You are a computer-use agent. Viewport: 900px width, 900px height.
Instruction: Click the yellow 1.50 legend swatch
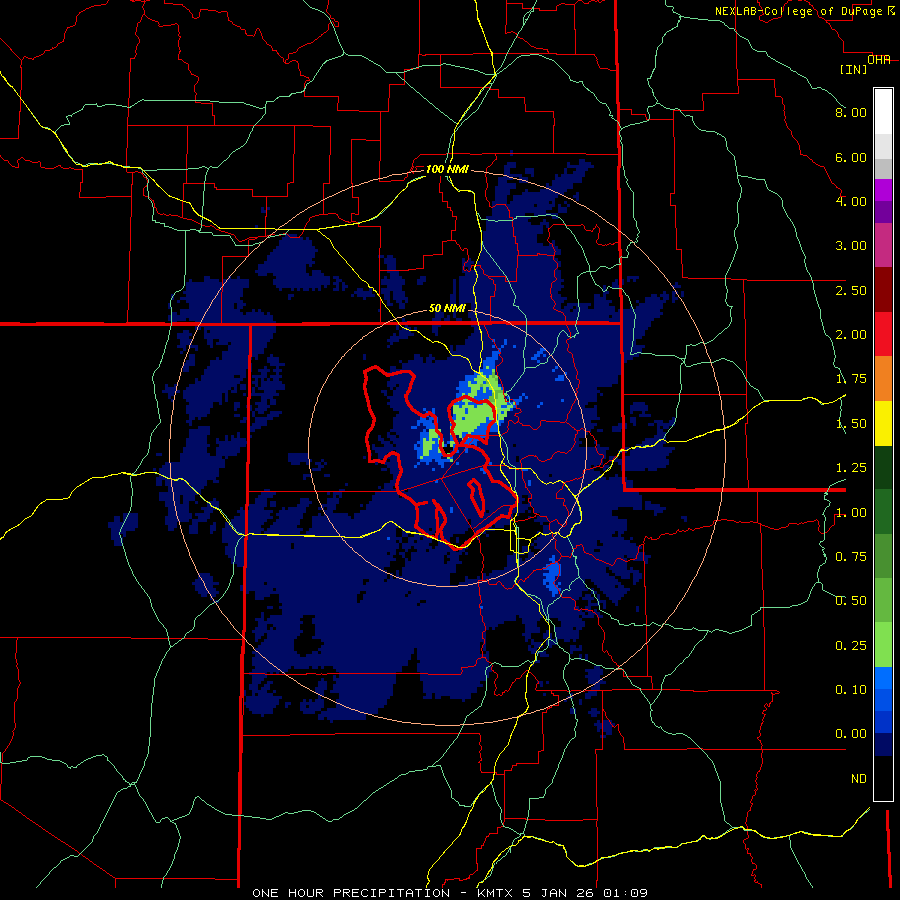point(883,423)
